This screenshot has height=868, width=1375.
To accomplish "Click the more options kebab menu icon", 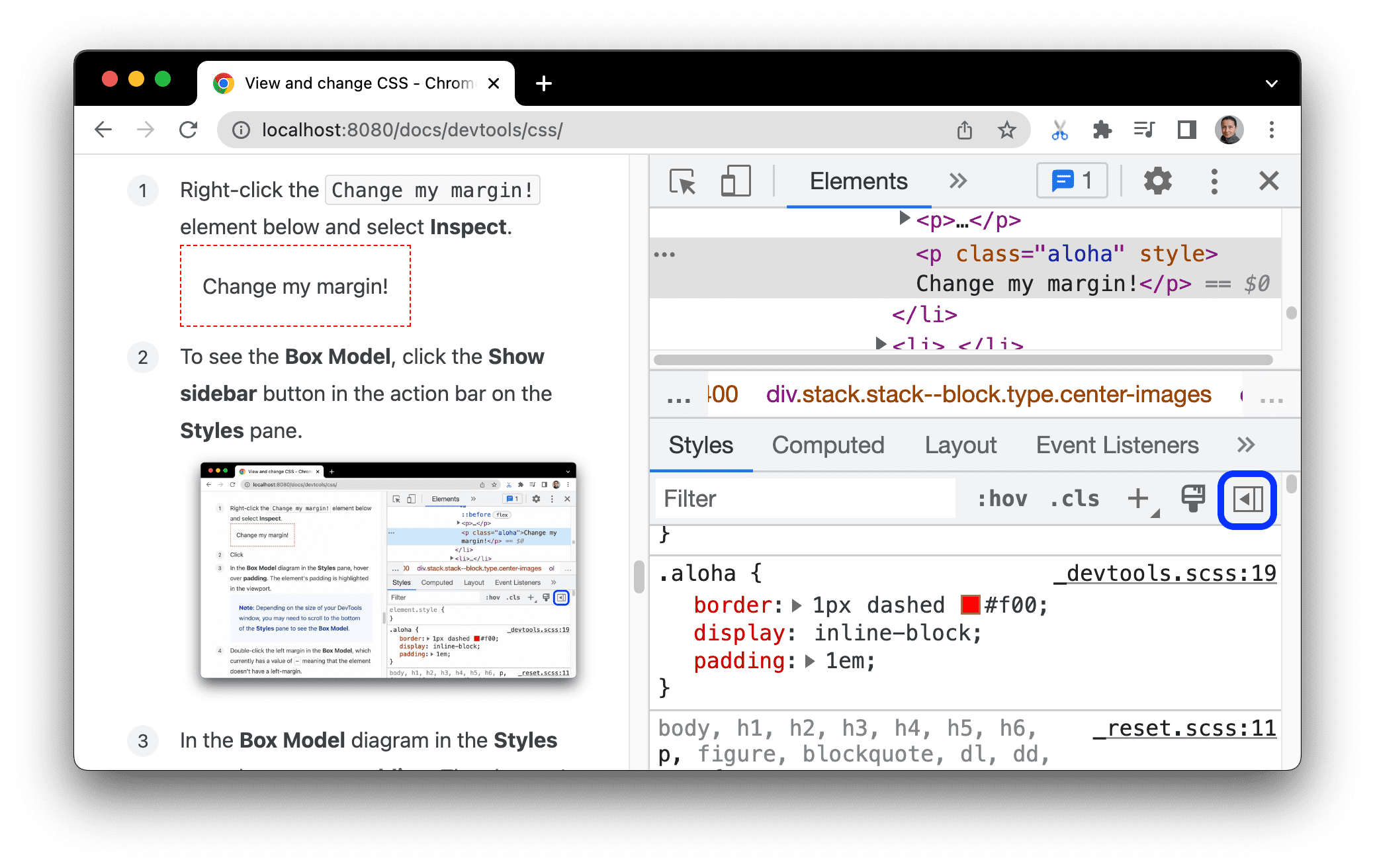I will 1213,181.
